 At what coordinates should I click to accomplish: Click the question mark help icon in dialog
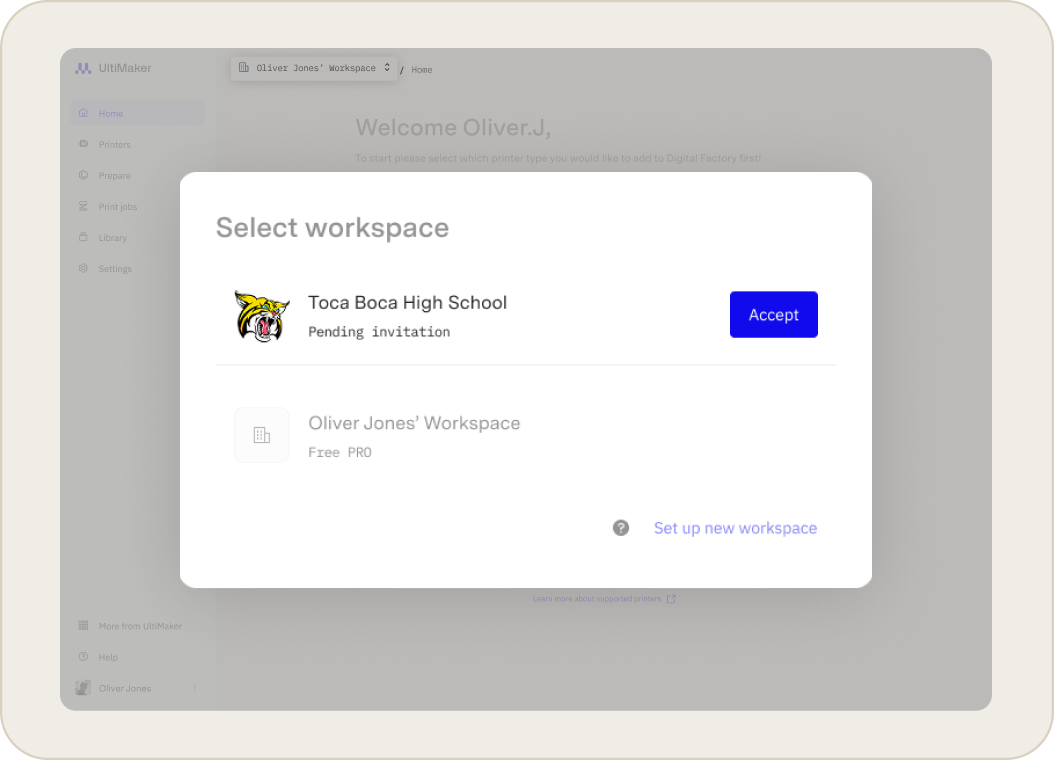pyautogui.click(x=621, y=528)
